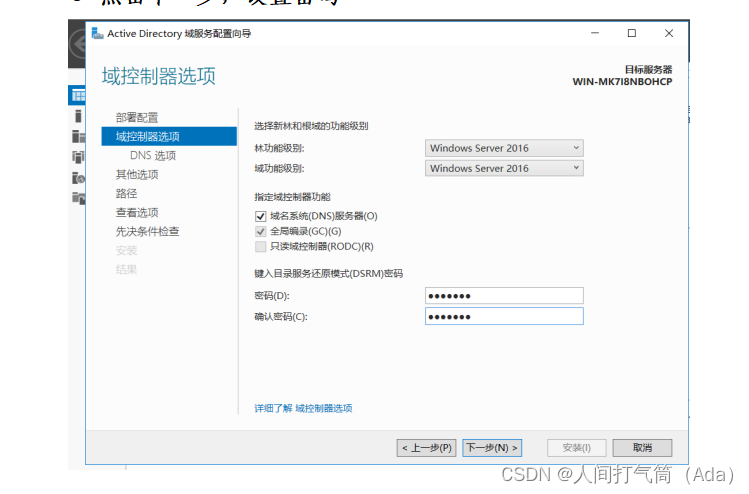This screenshot has height=494, width=749.
Task: Open 路径 step
Action: point(126,193)
